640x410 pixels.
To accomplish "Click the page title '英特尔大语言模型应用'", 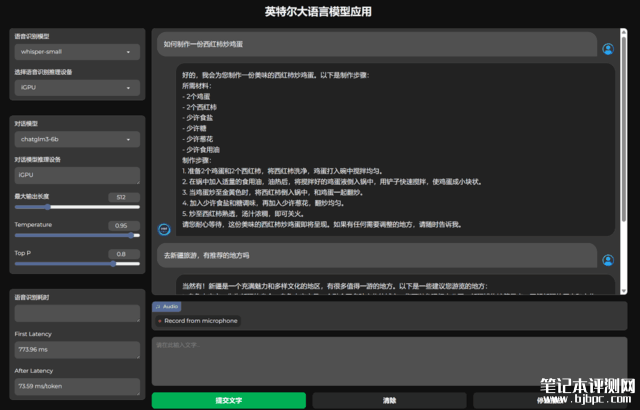I will click(318, 11).
